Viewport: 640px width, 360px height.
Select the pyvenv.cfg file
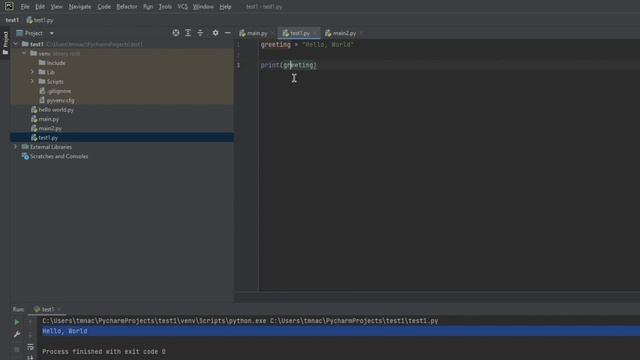point(57,100)
